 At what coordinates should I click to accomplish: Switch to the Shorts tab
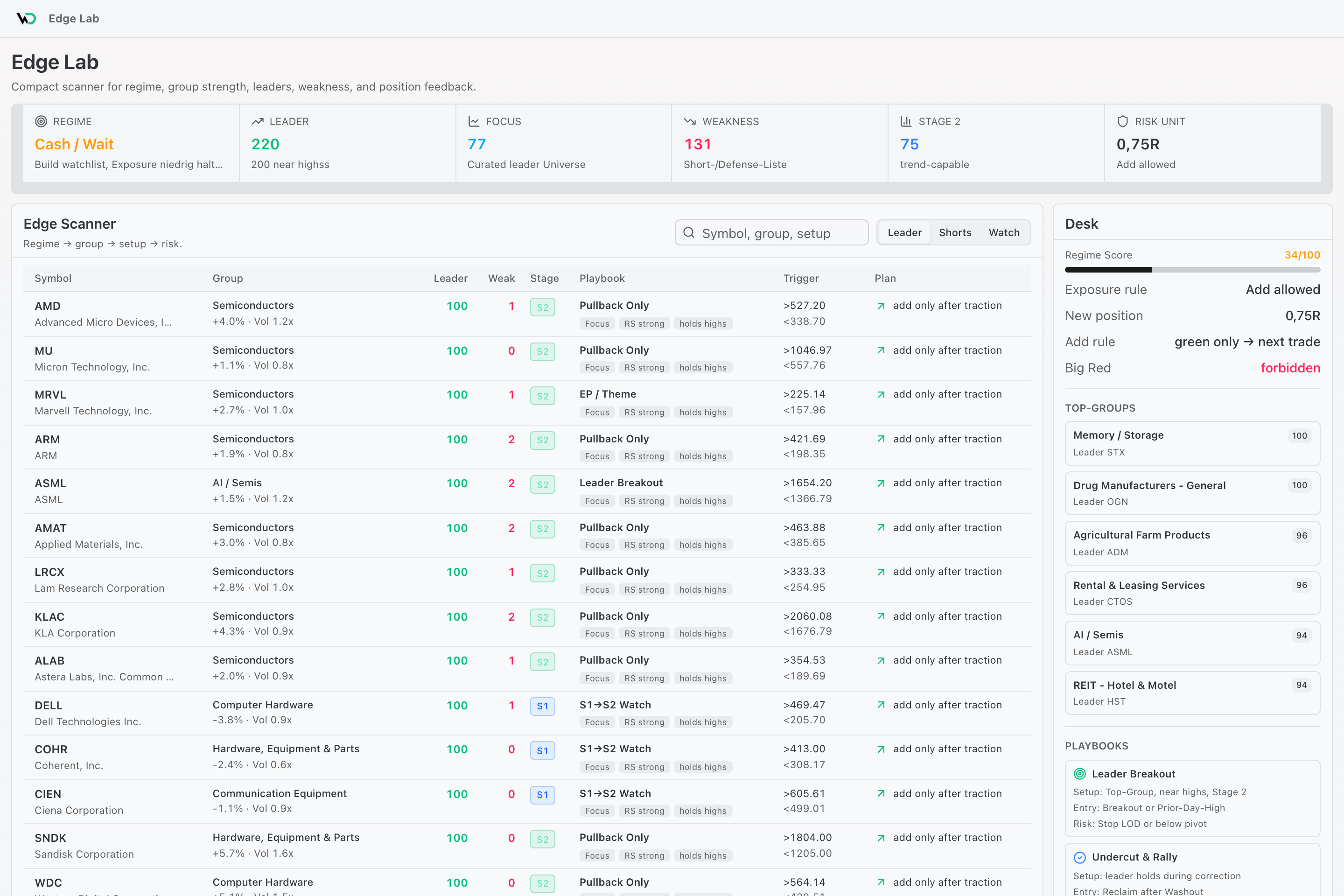point(955,232)
